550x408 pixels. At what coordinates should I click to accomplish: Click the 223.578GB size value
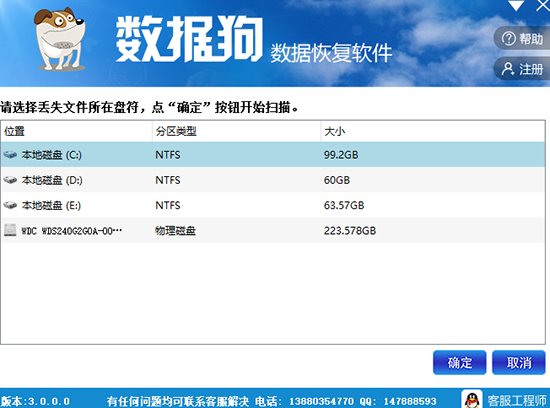tap(350, 230)
